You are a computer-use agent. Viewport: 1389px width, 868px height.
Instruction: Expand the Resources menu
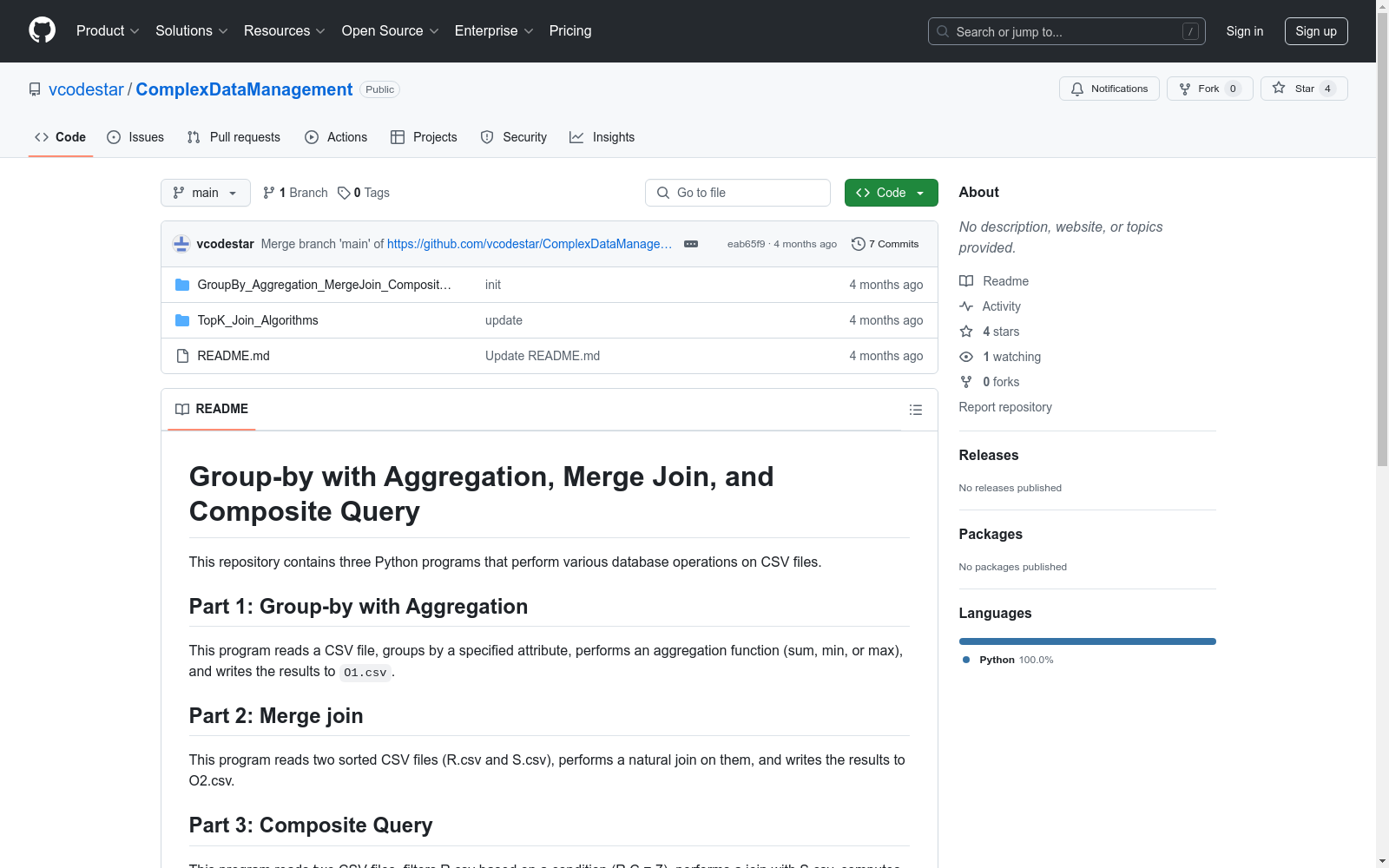click(285, 31)
